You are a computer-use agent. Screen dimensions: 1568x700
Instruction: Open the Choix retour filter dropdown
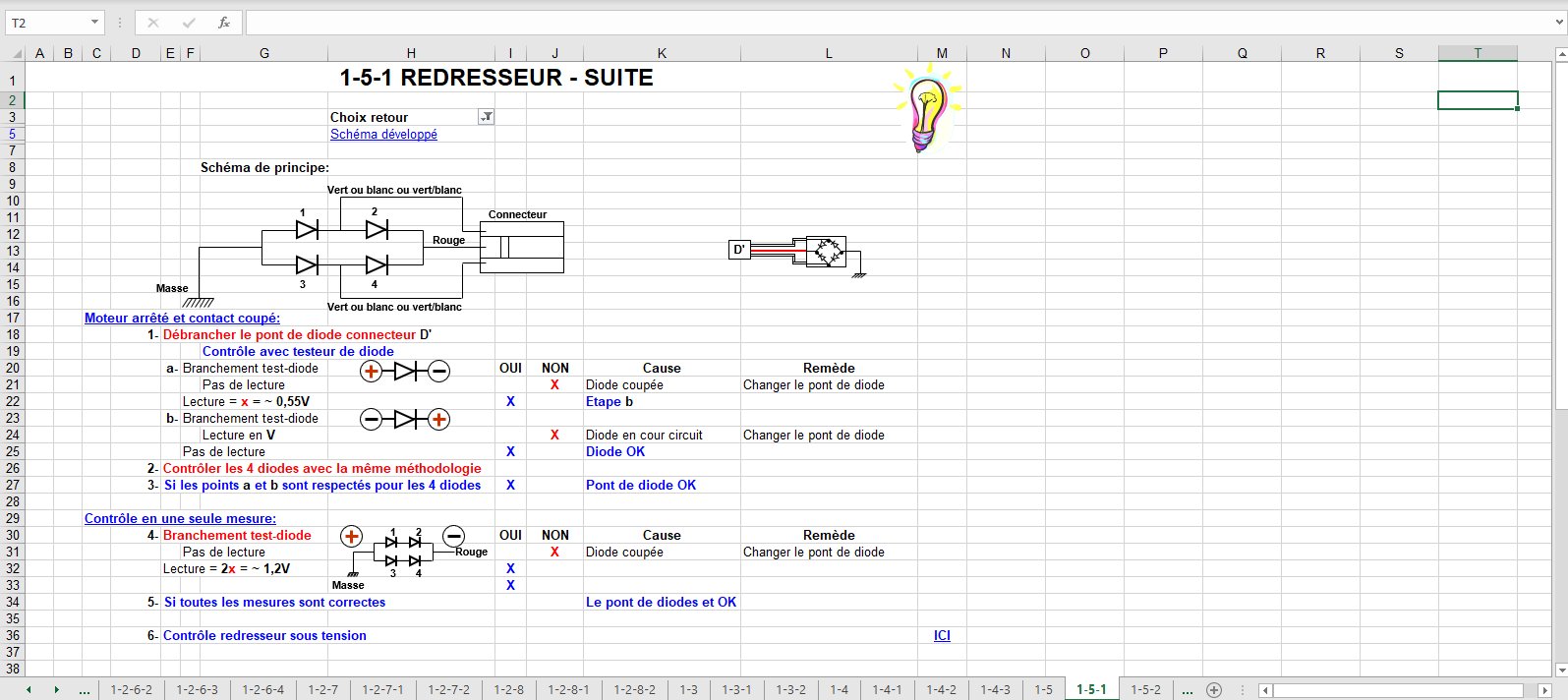coord(486,117)
